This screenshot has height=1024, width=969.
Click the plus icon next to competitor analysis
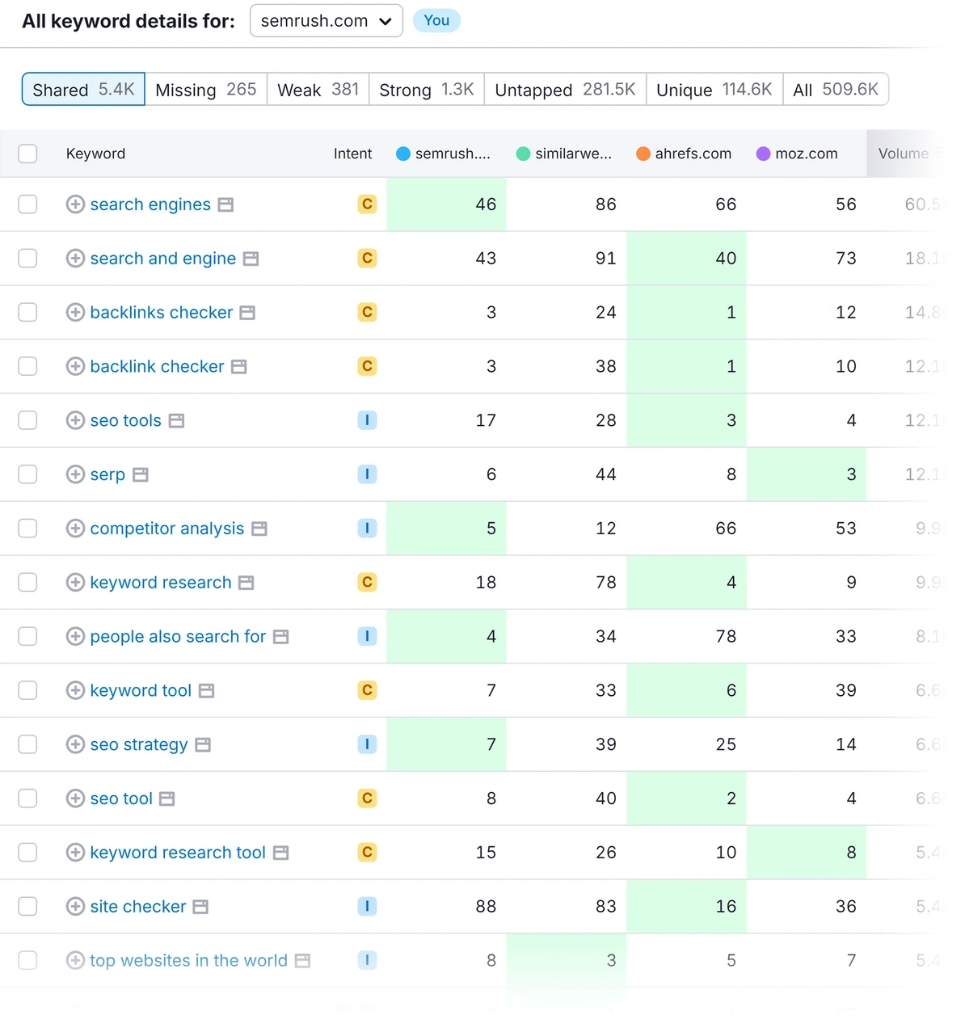pyautogui.click(x=75, y=528)
